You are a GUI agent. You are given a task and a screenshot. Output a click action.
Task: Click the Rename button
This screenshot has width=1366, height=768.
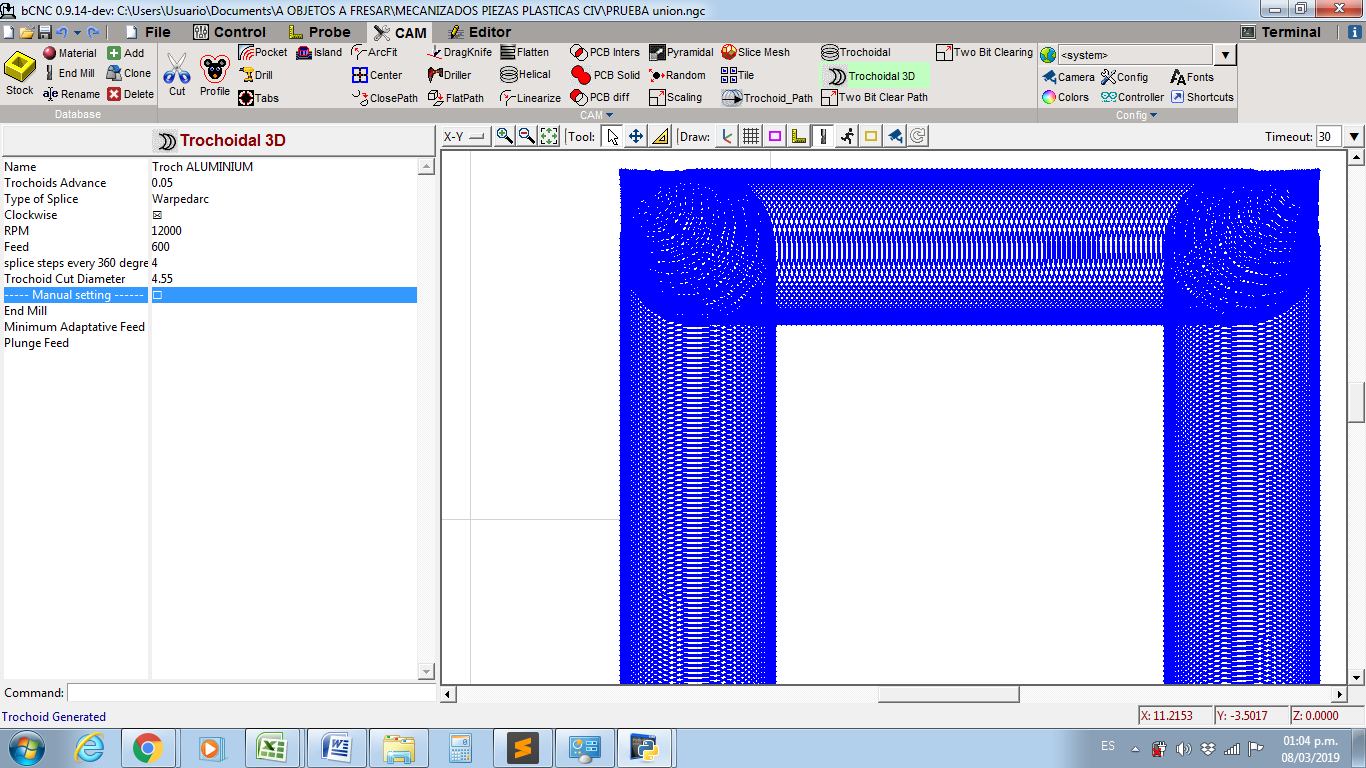coord(71,94)
